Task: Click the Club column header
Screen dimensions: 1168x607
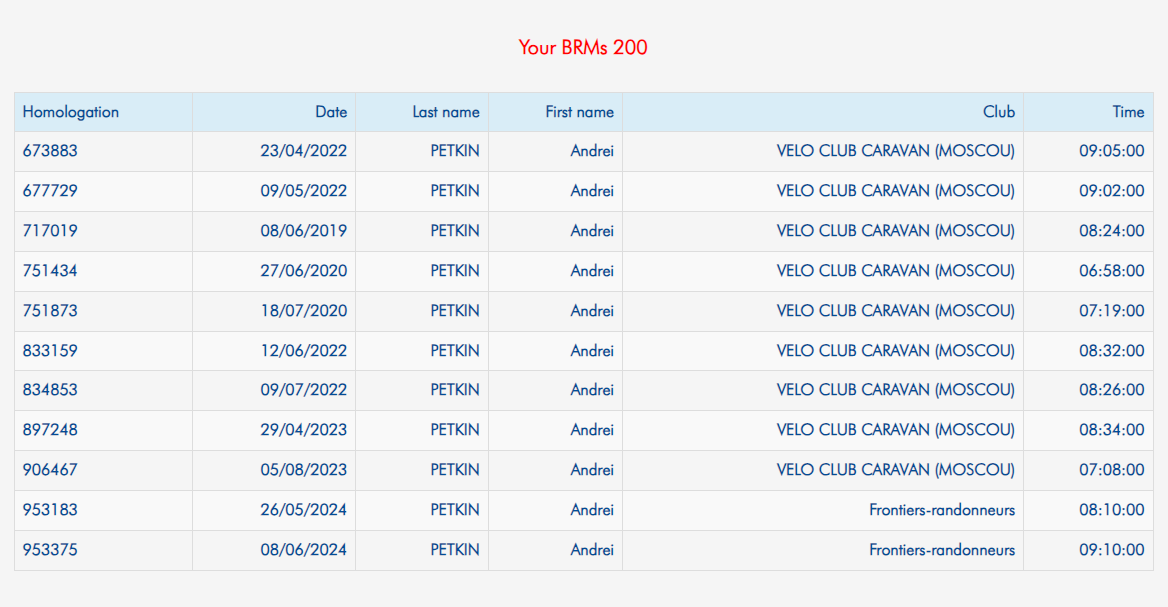Action: 998,112
